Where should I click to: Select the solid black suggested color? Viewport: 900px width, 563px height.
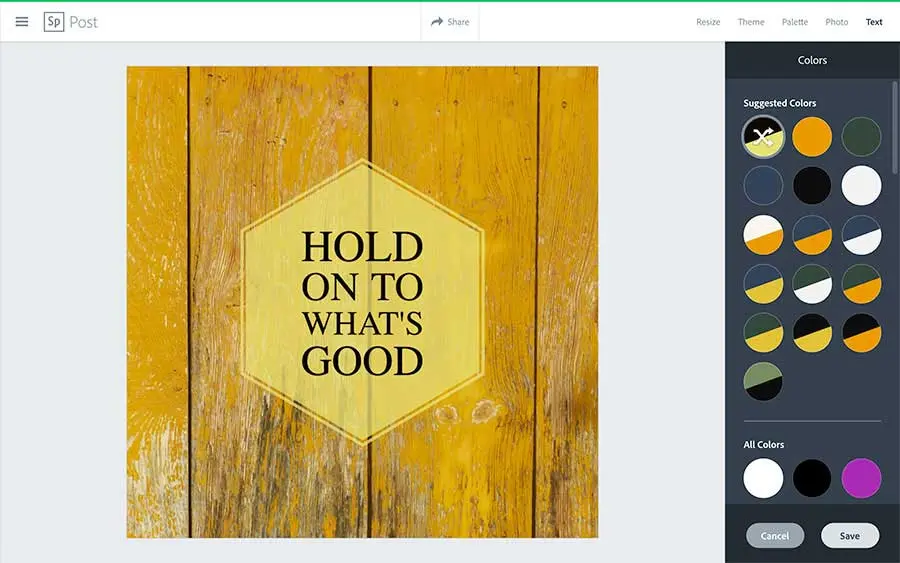[x=812, y=185]
